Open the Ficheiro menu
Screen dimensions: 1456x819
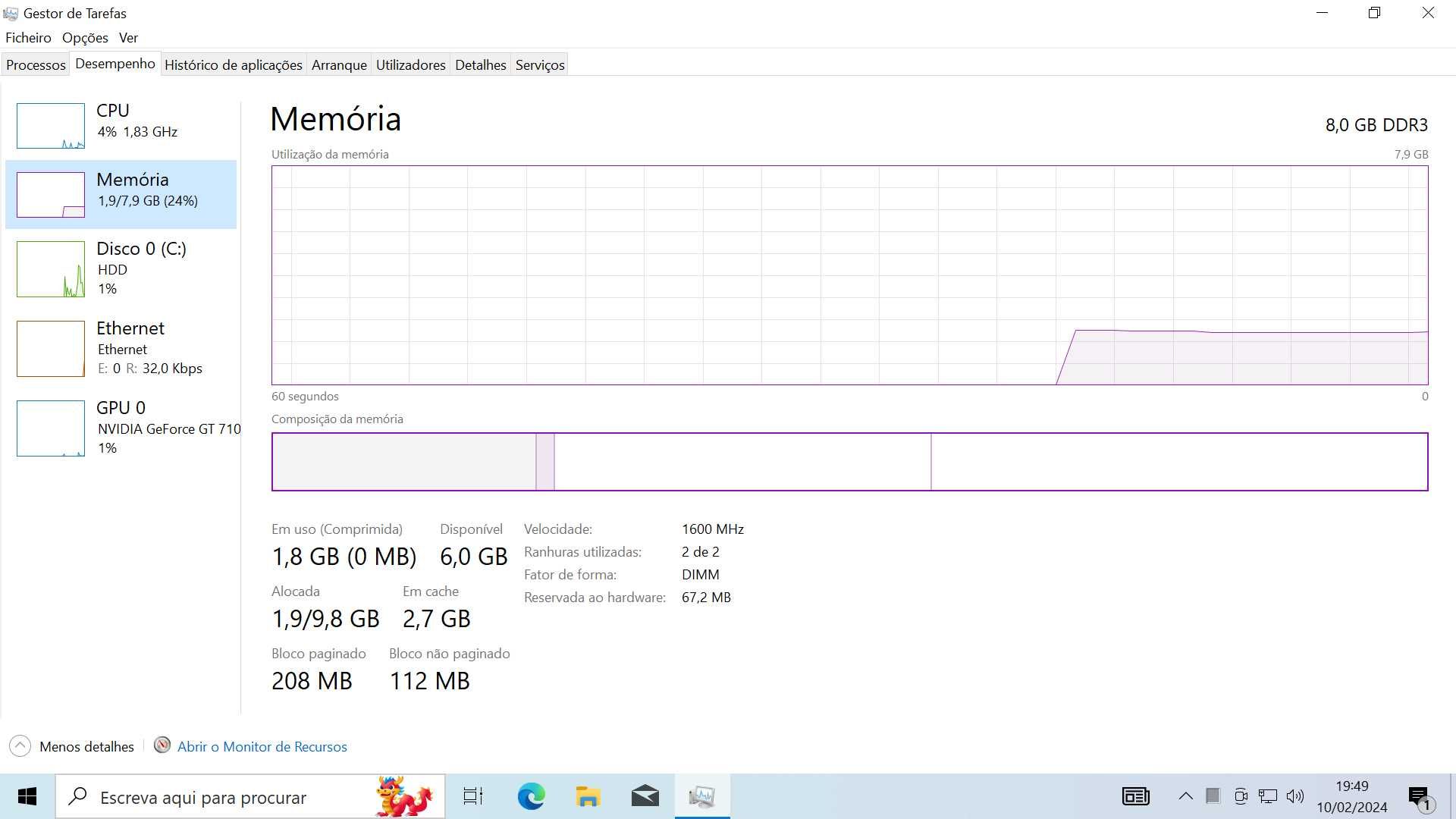click(28, 38)
